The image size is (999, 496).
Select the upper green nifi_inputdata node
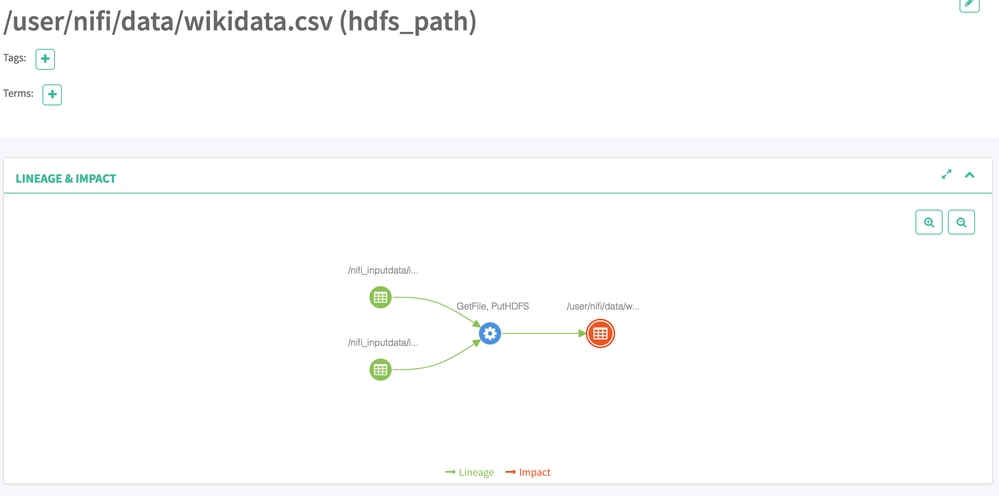coord(380,297)
